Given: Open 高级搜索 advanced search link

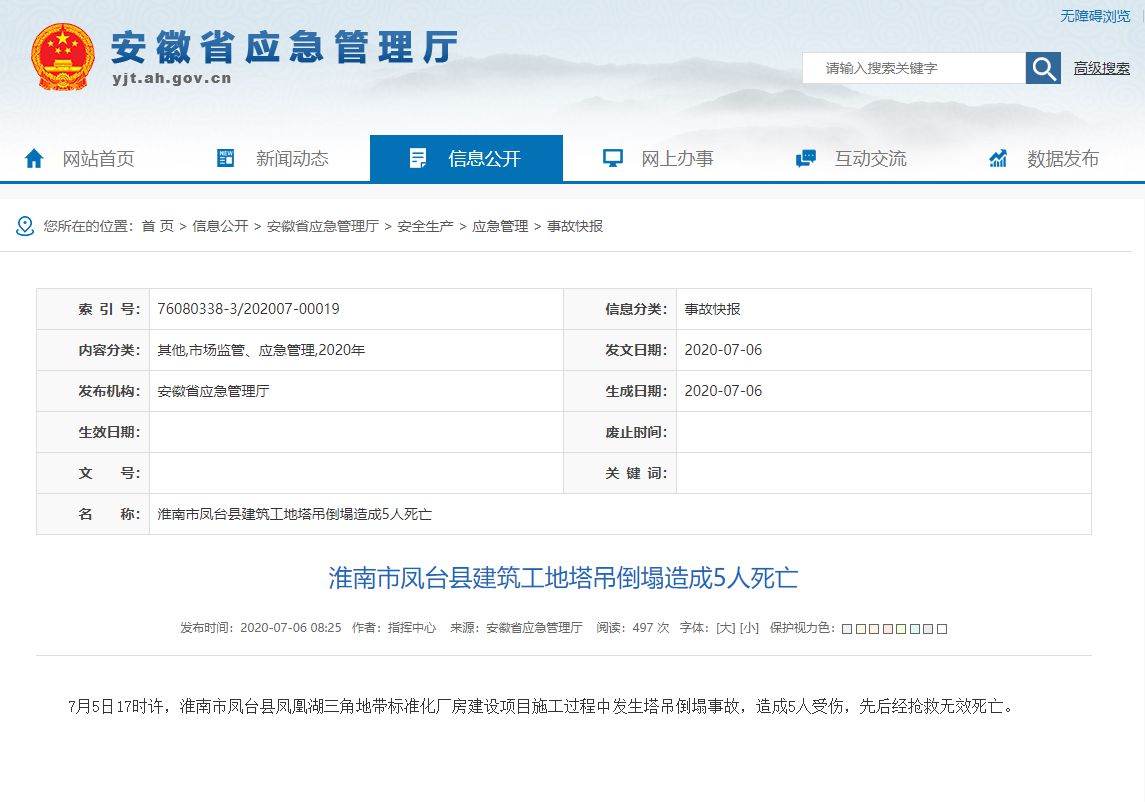Looking at the screenshot, I should click(1101, 68).
